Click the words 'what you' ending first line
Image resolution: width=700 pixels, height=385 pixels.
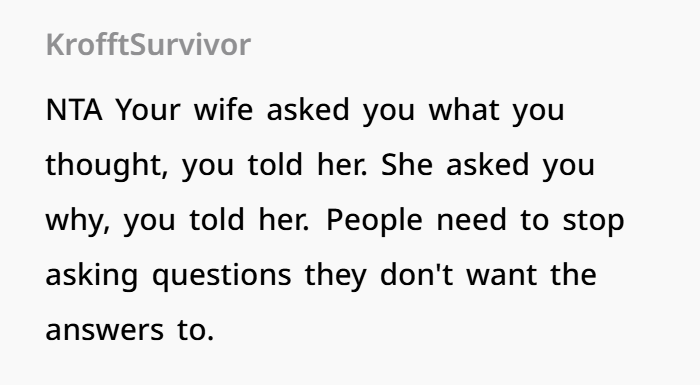tap(496, 110)
